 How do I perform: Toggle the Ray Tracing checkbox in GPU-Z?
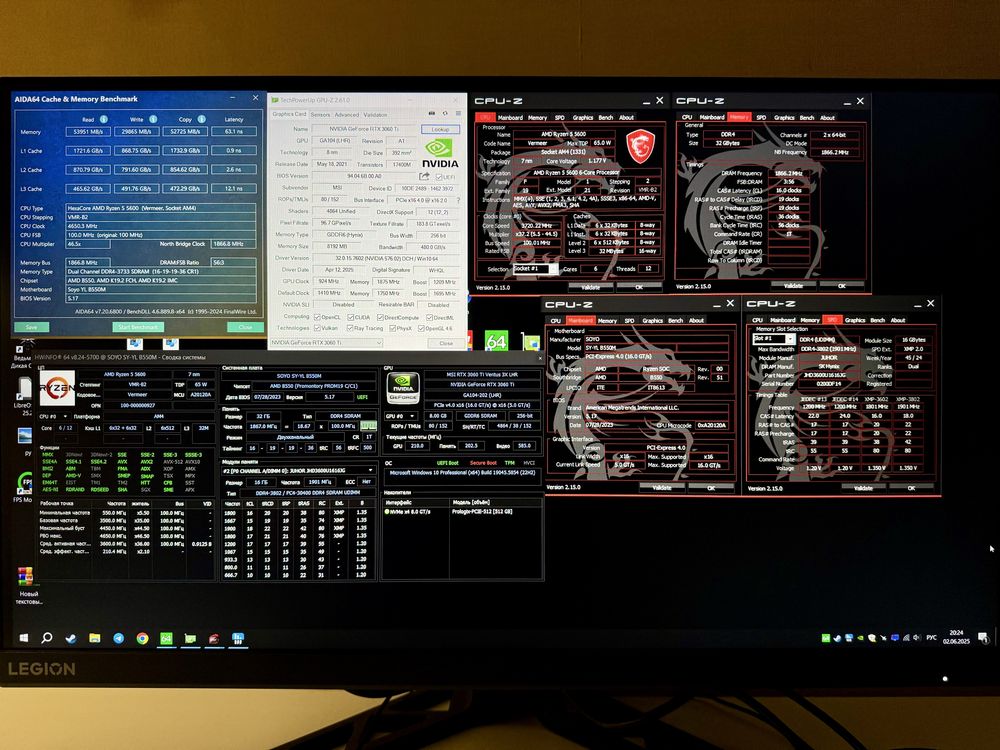[x=350, y=328]
